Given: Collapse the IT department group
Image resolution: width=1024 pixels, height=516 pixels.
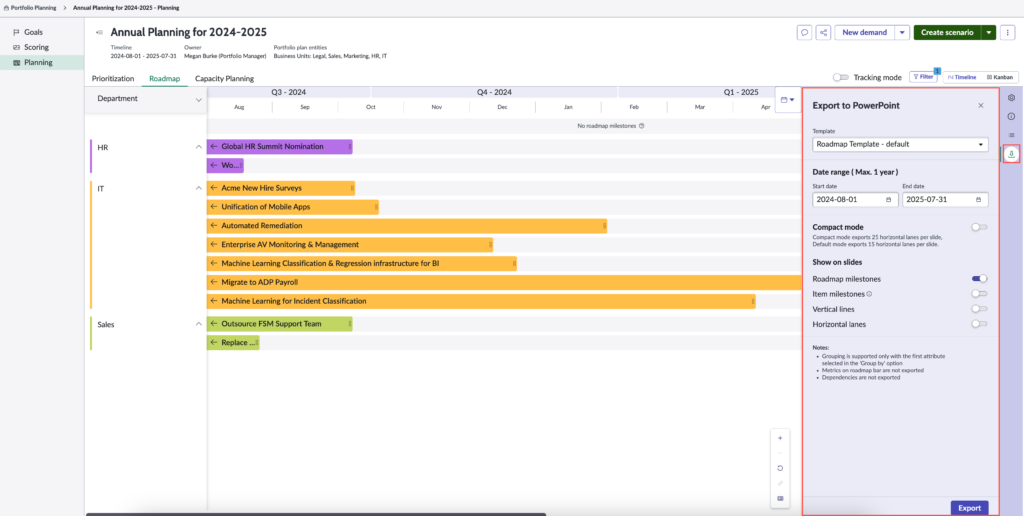Looking at the screenshot, I should tap(198, 188).
